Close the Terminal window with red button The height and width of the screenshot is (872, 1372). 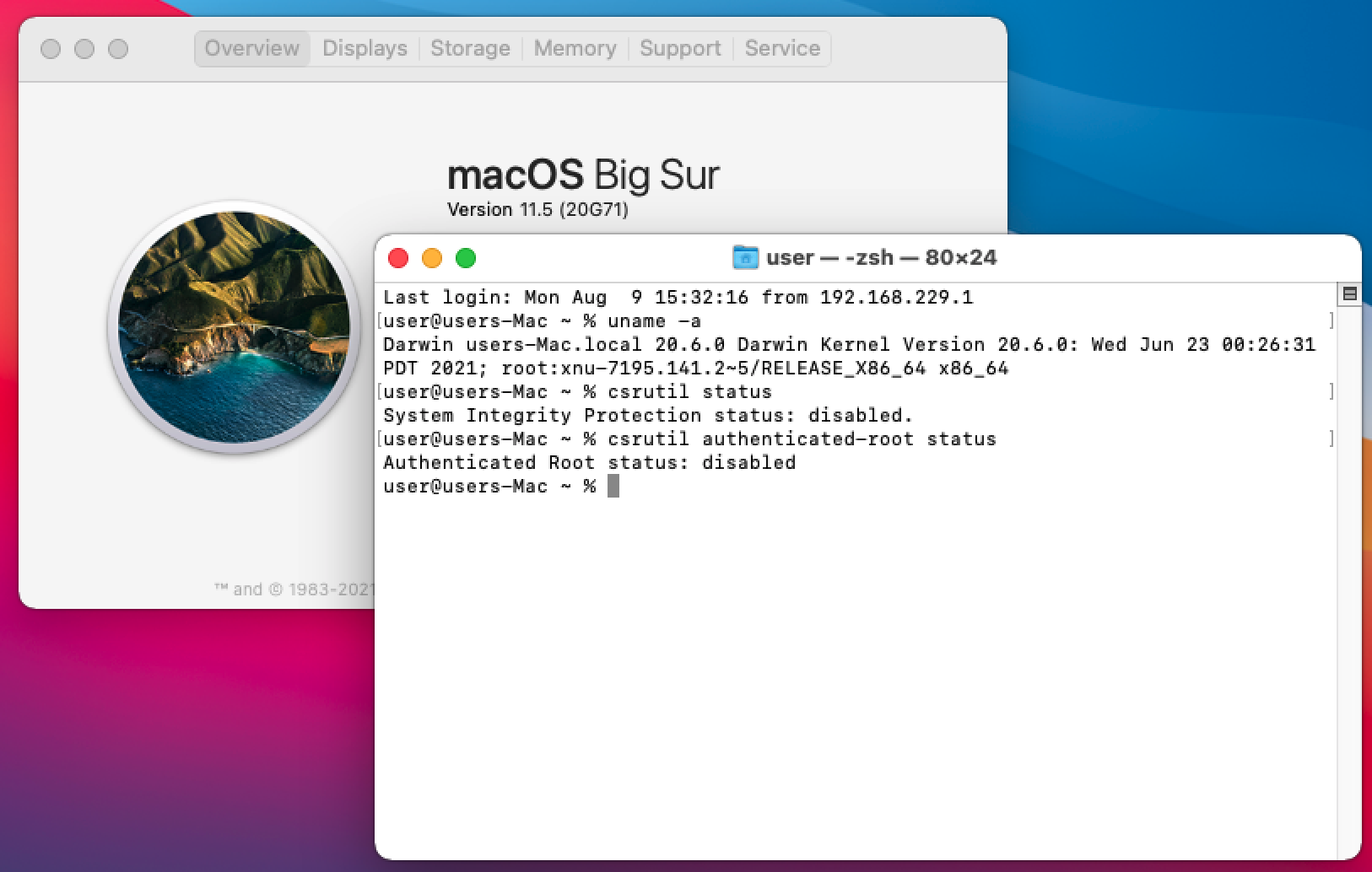pyautogui.click(x=398, y=258)
